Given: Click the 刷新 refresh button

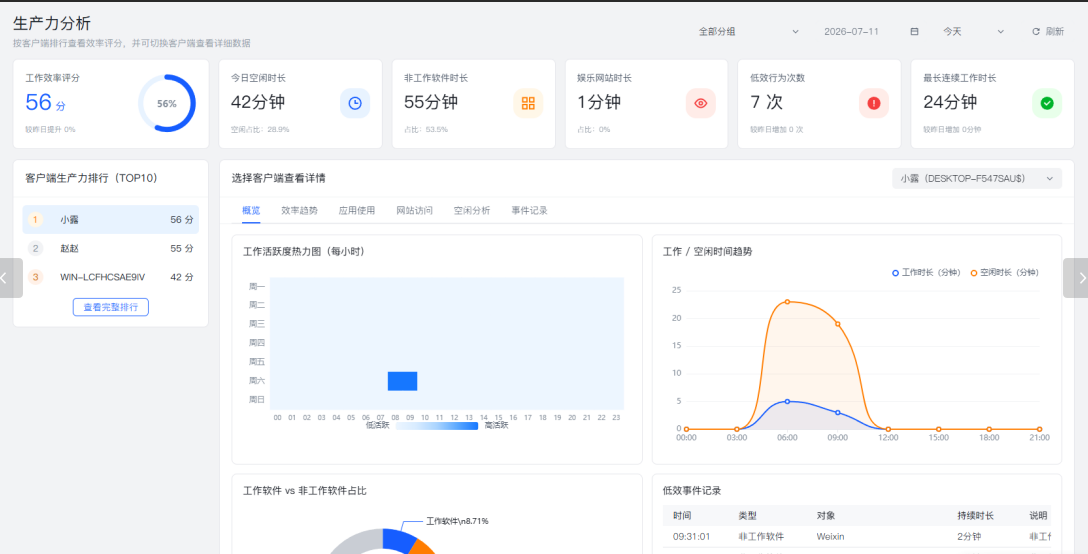Looking at the screenshot, I should [1048, 31].
